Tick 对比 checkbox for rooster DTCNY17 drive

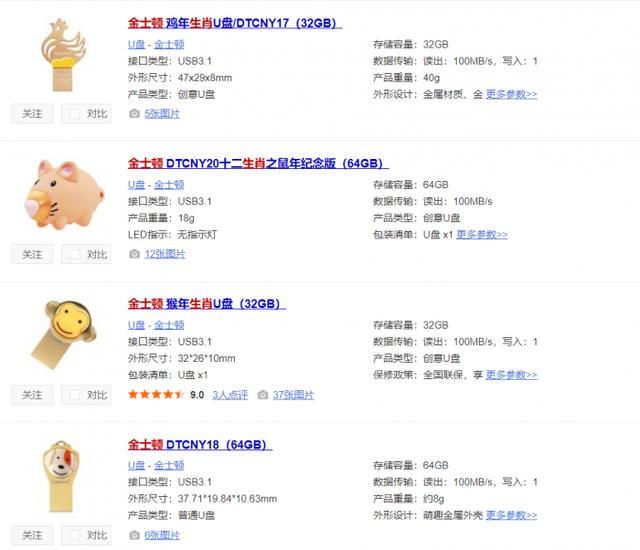[75, 114]
